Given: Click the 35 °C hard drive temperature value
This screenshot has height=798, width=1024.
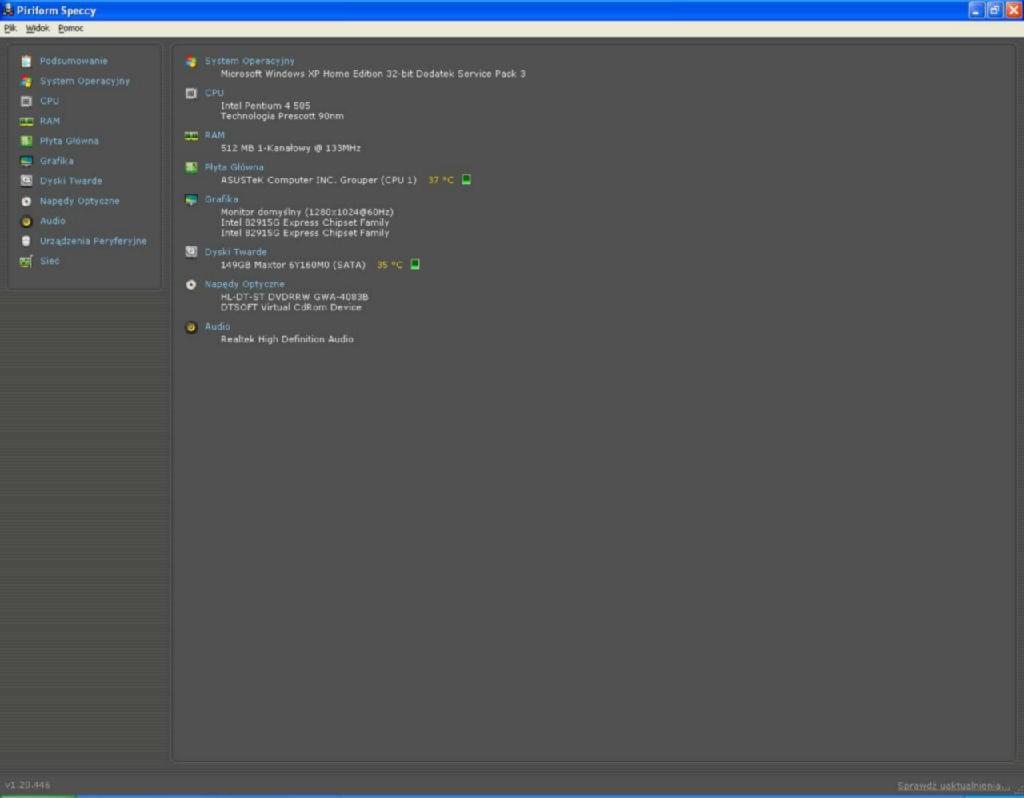Looking at the screenshot, I should [390, 265].
